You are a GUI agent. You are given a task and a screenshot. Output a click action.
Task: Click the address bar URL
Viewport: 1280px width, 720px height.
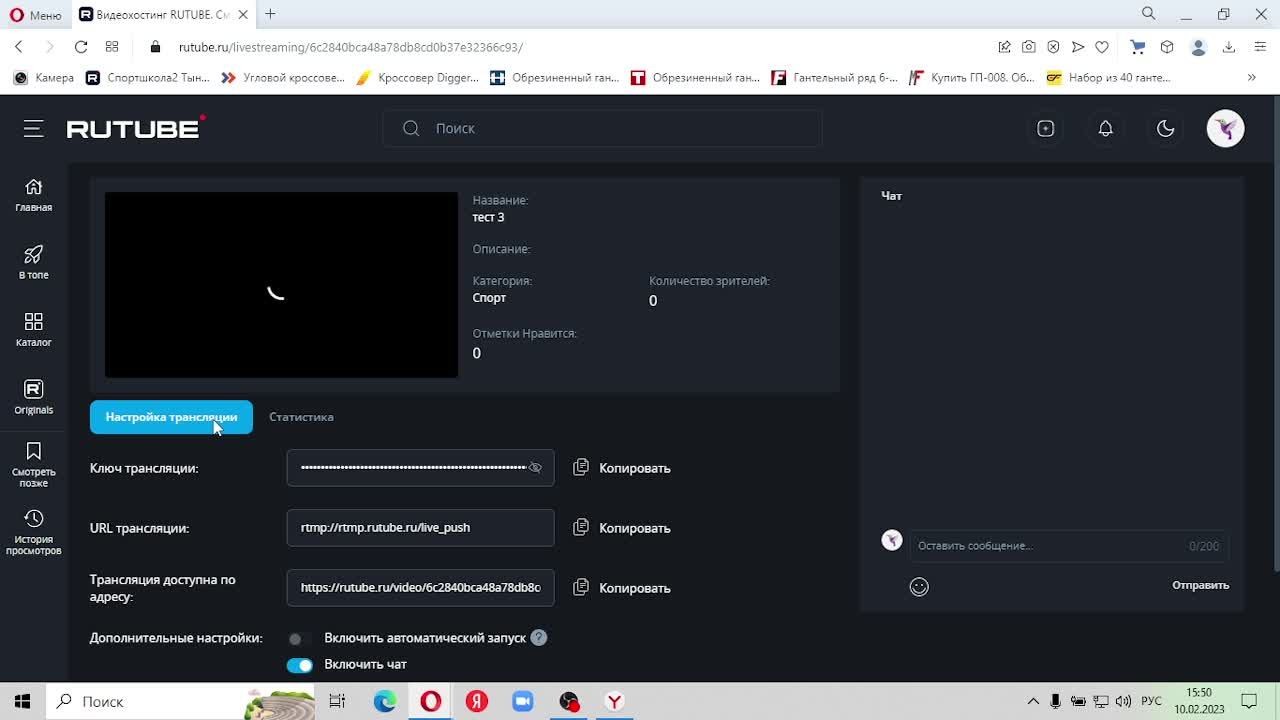click(350, 47)
